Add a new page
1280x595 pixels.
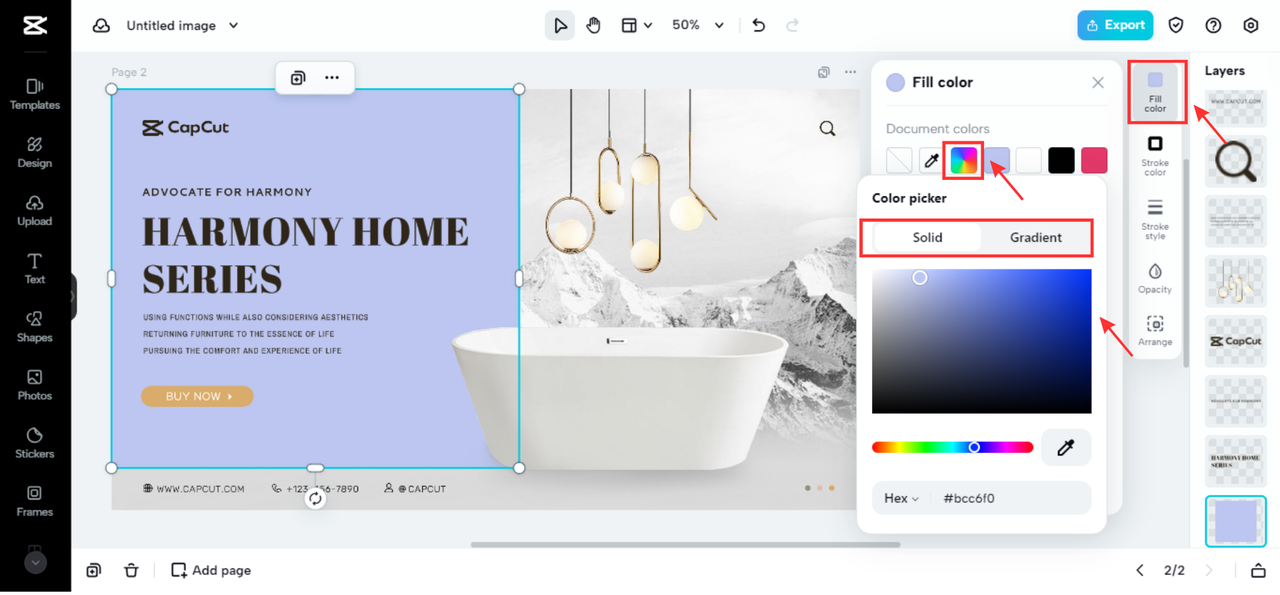point(211,570)
